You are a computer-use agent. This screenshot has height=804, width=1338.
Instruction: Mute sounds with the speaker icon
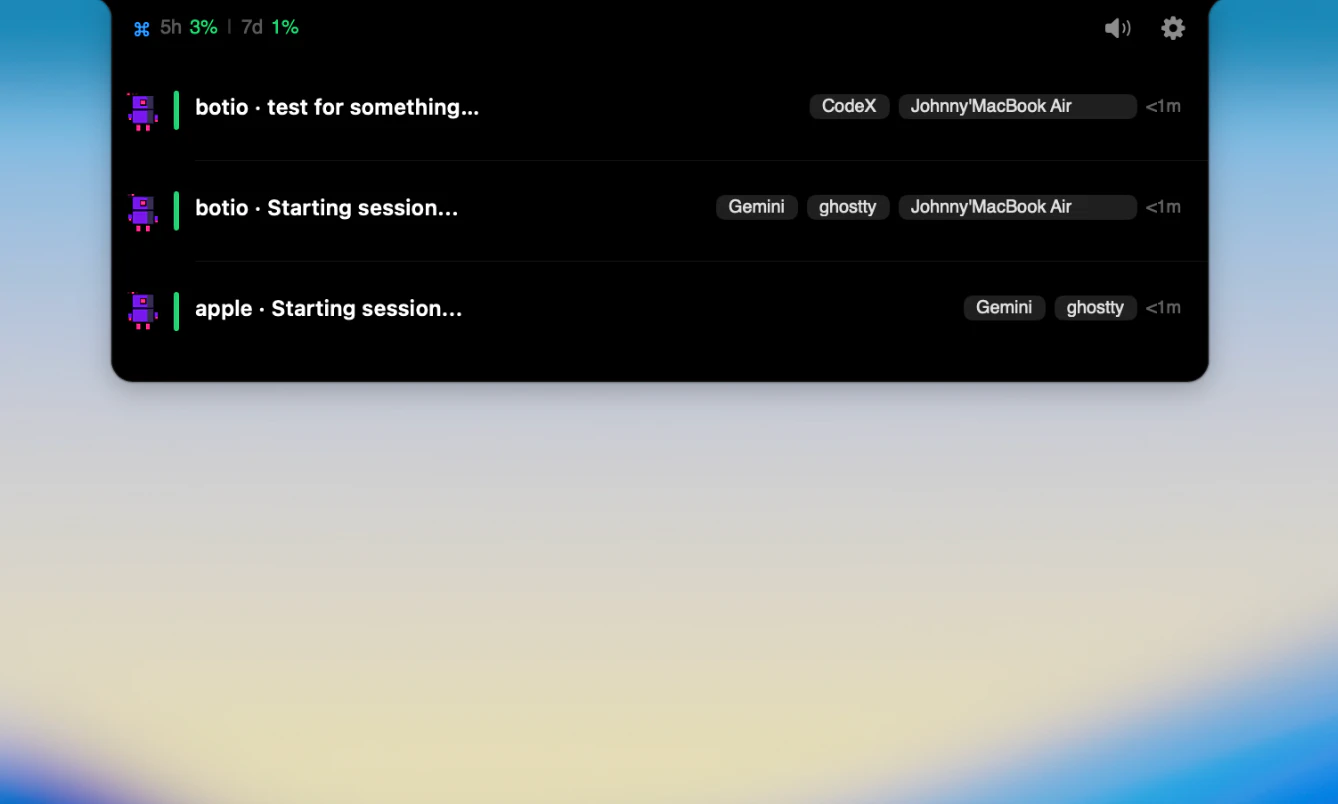pyautogui.click(x=1117, y=28)
